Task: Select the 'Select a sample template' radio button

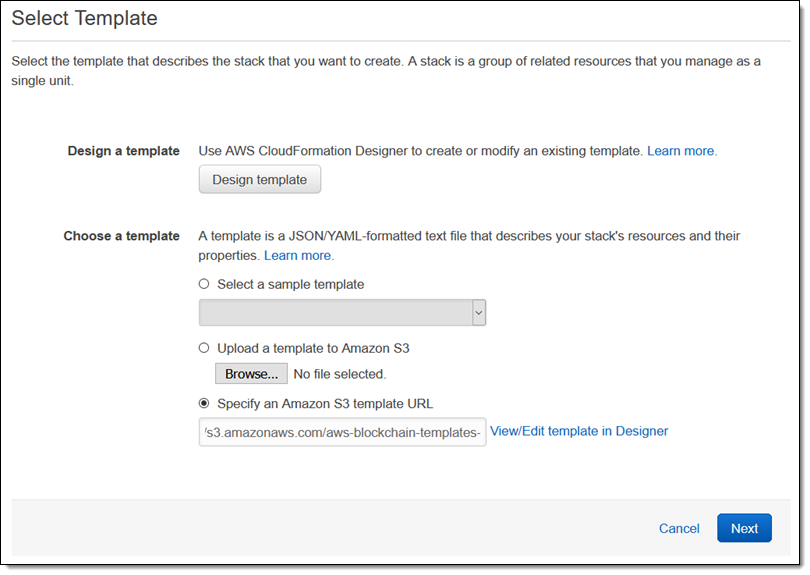Action: [204, 284]
